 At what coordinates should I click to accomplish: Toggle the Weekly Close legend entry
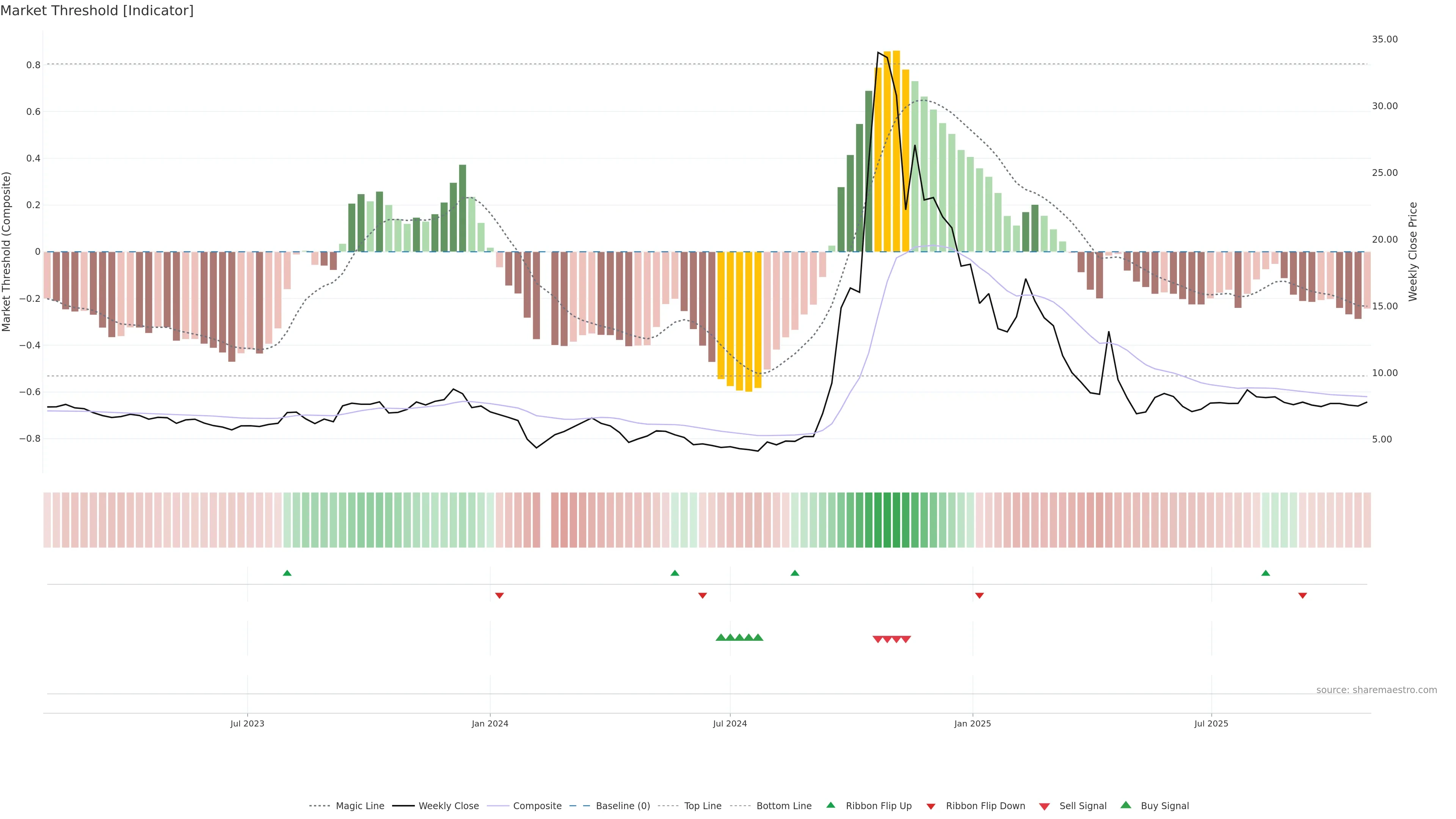[x=448, y=806]
